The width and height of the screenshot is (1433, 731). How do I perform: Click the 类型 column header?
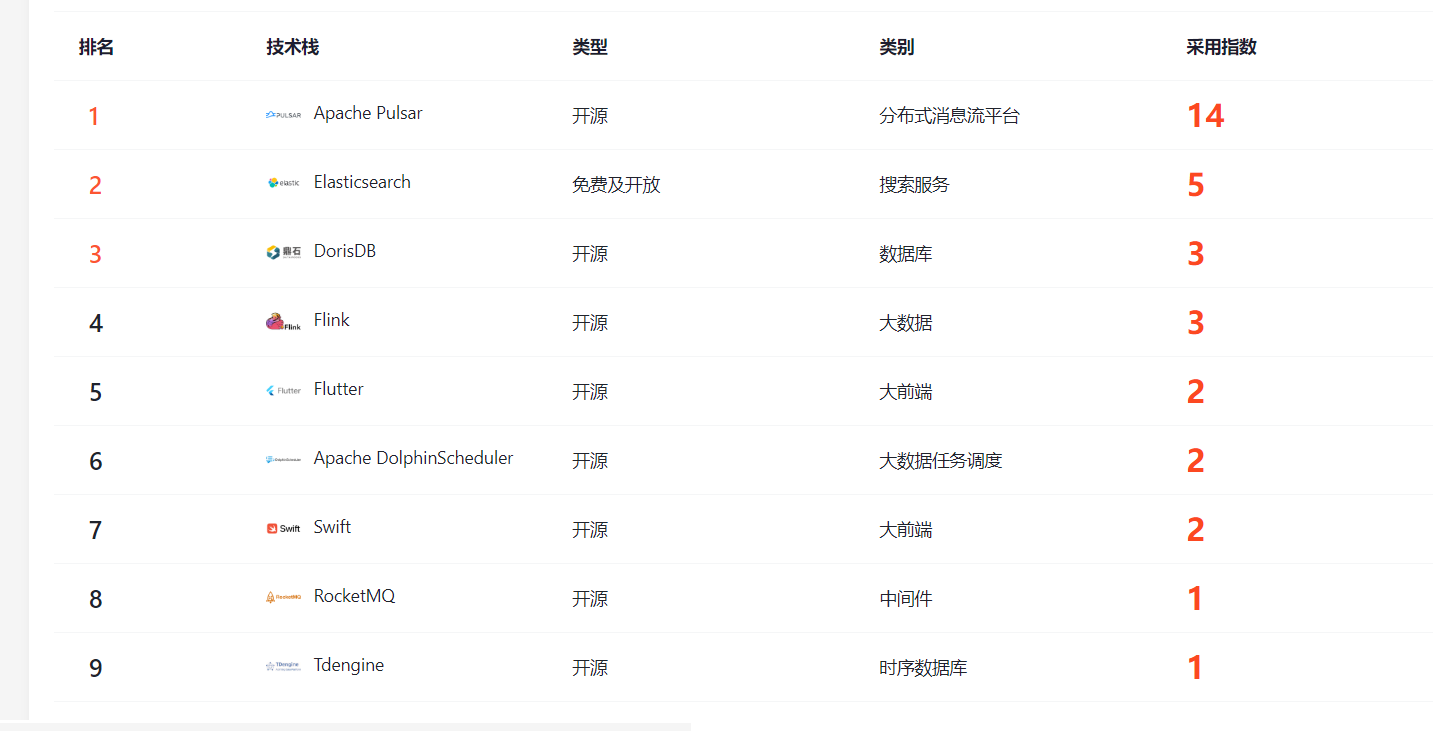point(590,47)
